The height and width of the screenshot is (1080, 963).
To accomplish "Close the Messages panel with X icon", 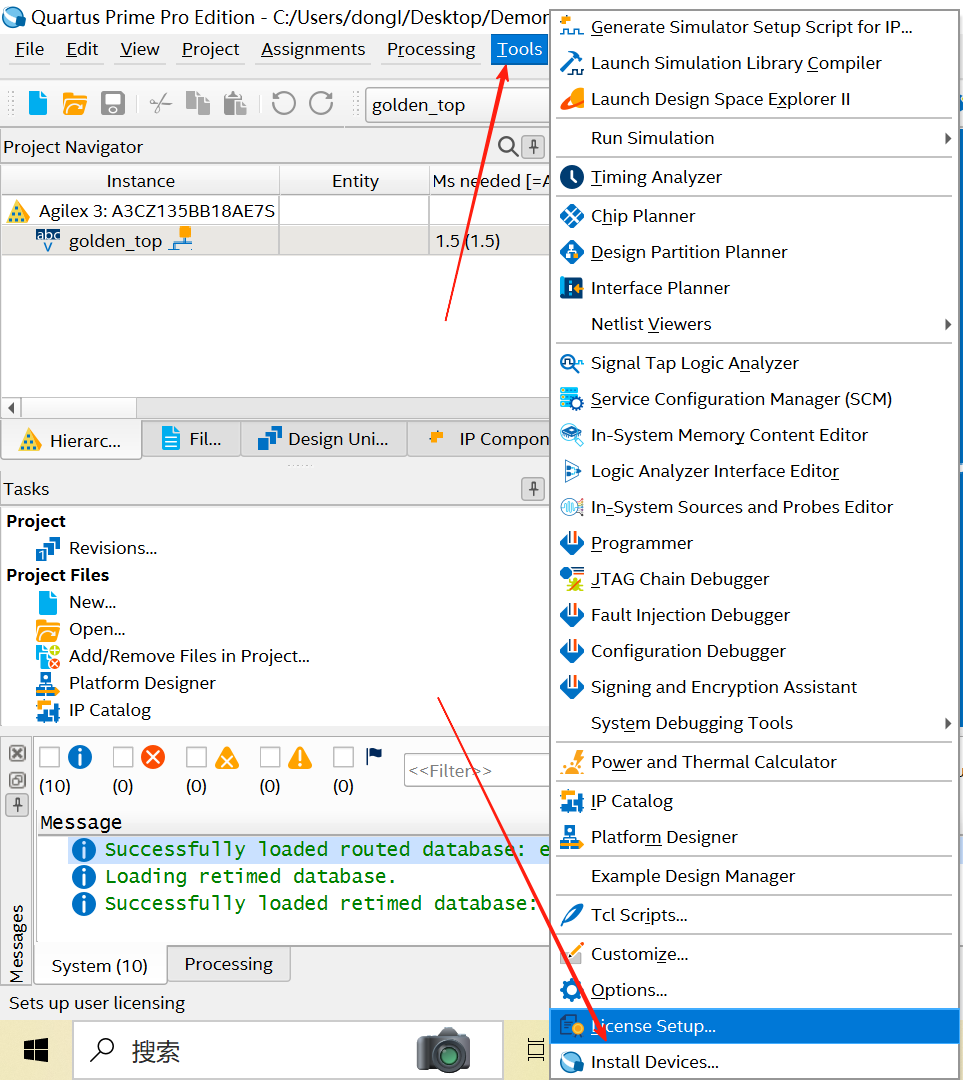I will point(17,754).
